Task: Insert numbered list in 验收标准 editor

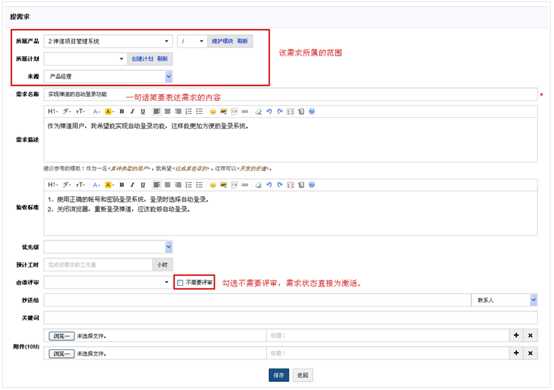Action: (189, 185)
